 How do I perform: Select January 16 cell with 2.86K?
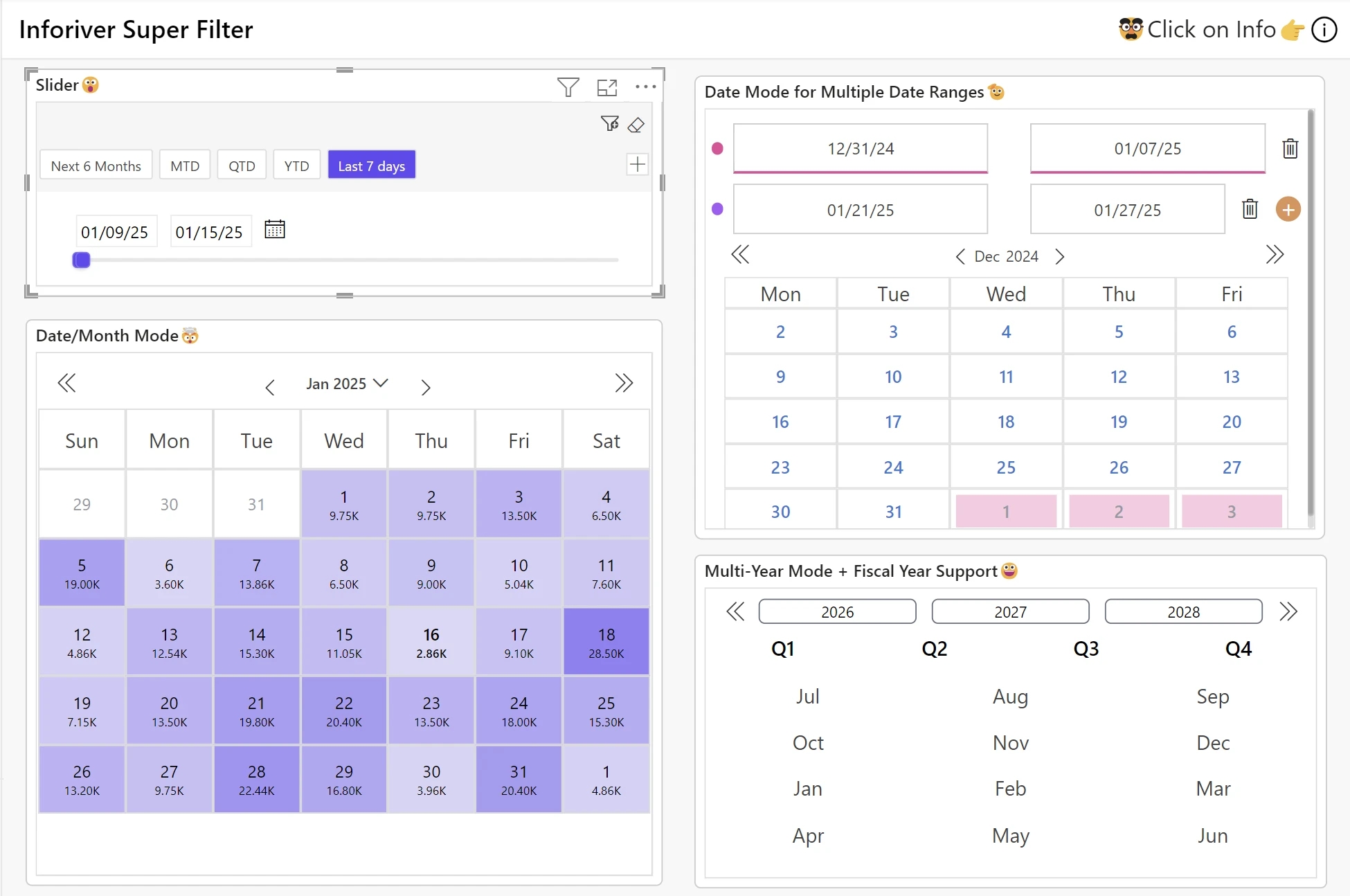[431, 642]
